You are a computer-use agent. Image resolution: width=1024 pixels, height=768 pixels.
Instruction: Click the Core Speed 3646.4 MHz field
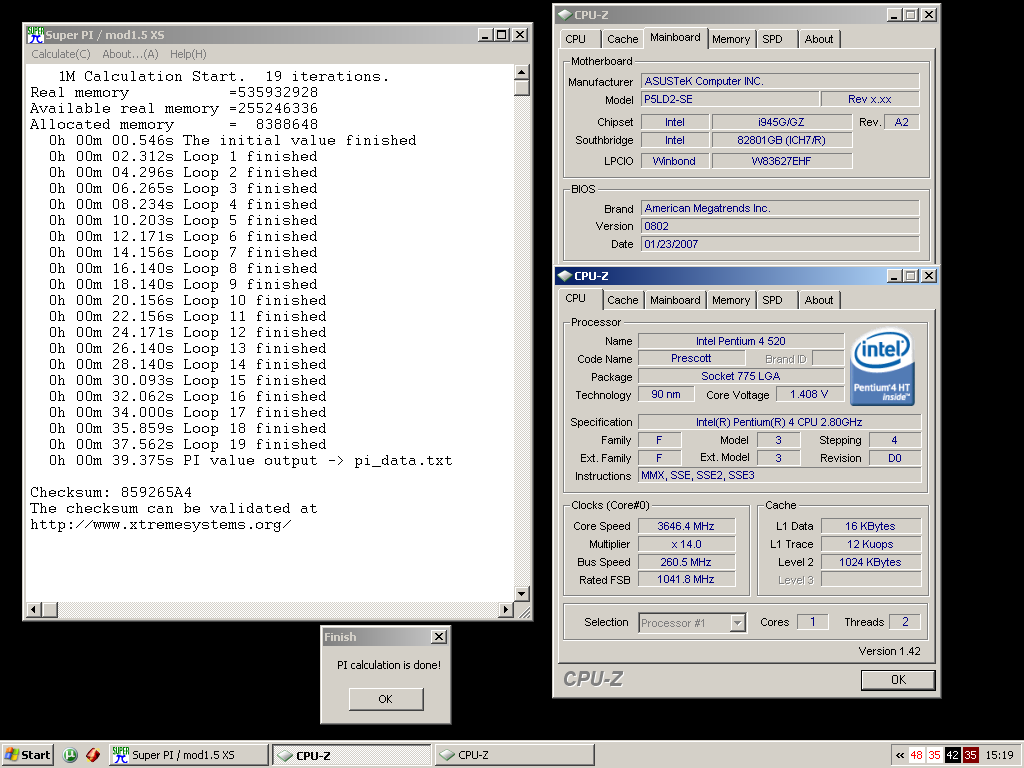click(x=686, y=526)
